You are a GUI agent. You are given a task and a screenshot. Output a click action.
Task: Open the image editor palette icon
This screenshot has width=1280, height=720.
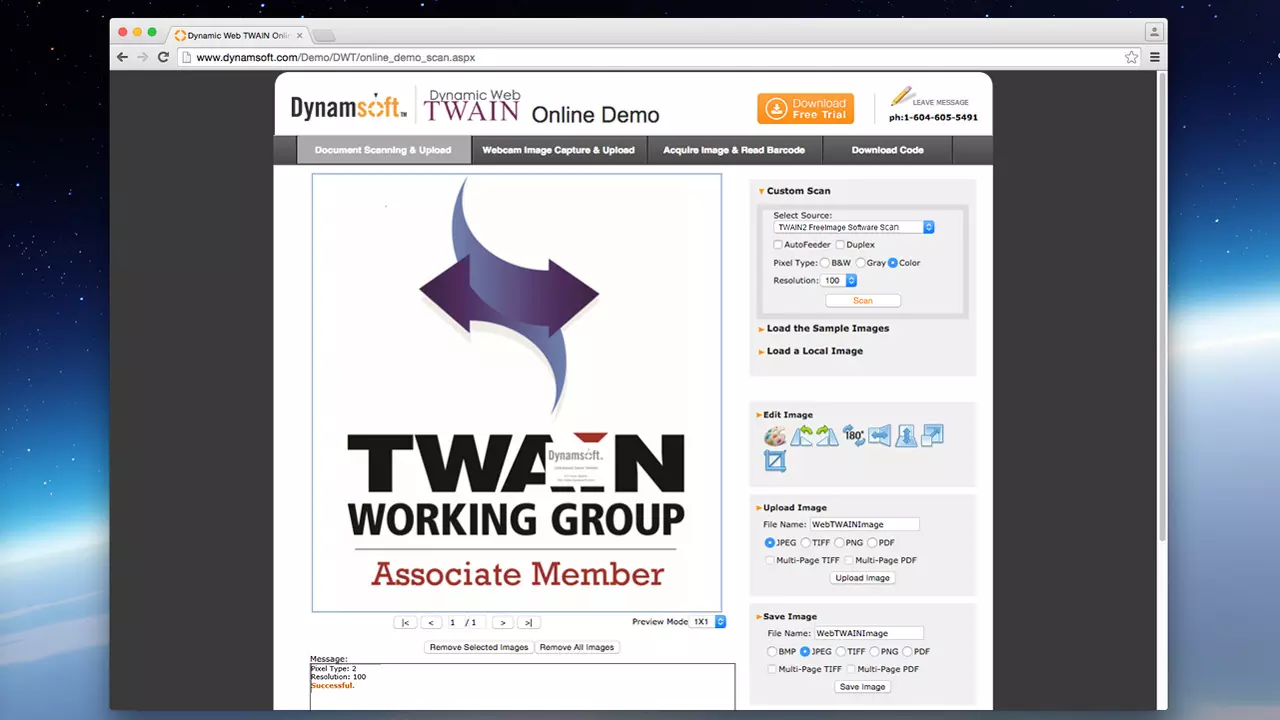tap(774, 436)
